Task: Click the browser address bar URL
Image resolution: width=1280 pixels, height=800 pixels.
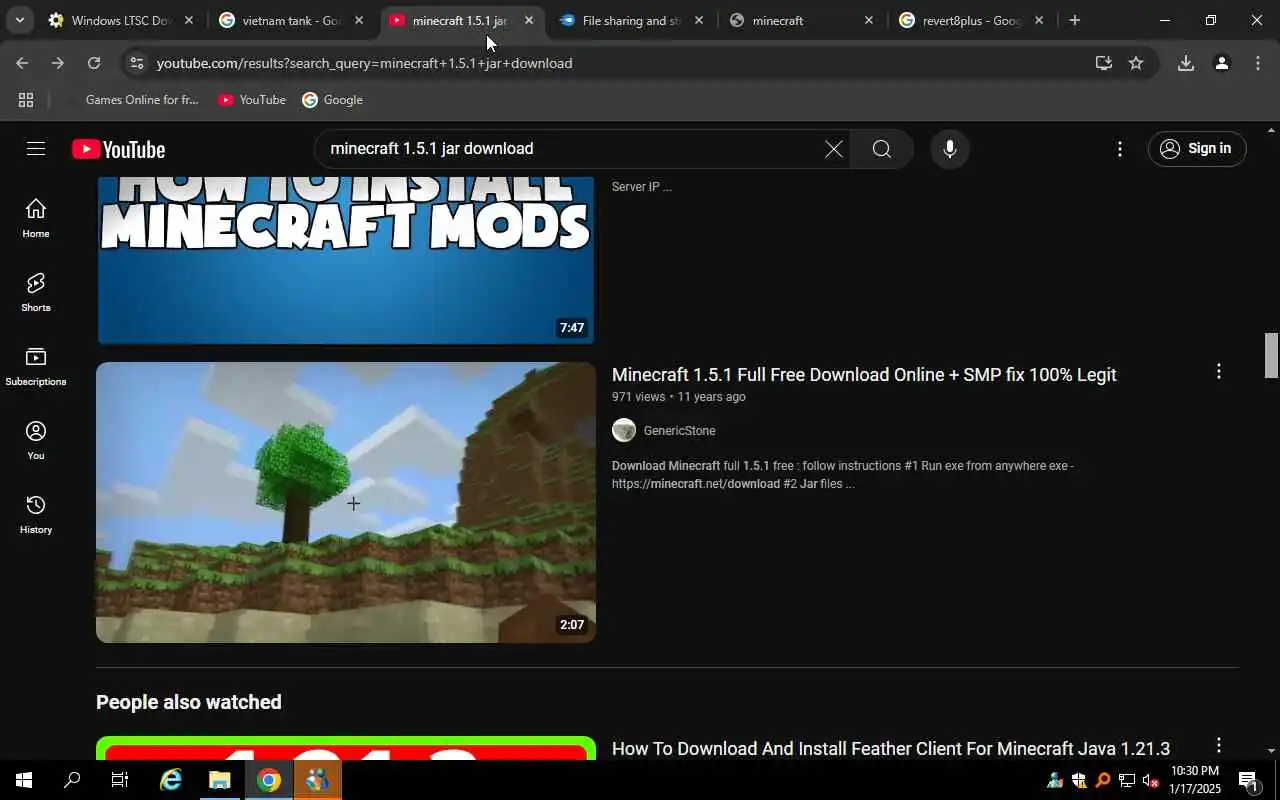Action: pyautogui.click(x=365, y=63)
